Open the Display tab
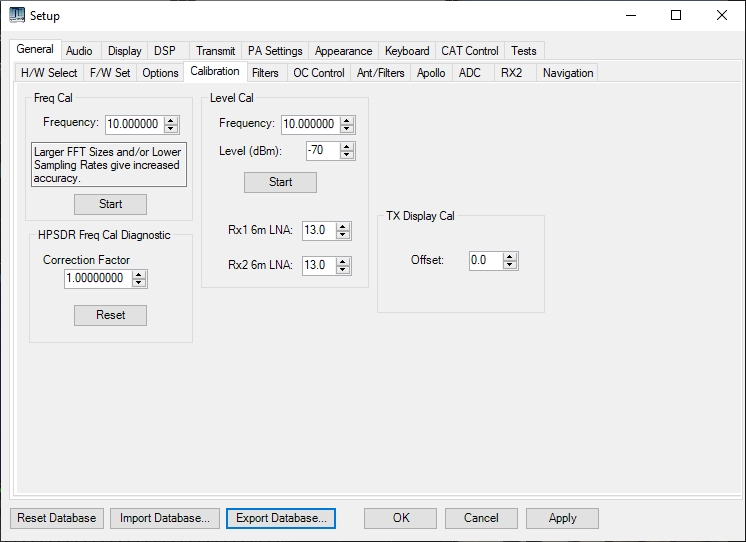 click(x=125, y=50)
